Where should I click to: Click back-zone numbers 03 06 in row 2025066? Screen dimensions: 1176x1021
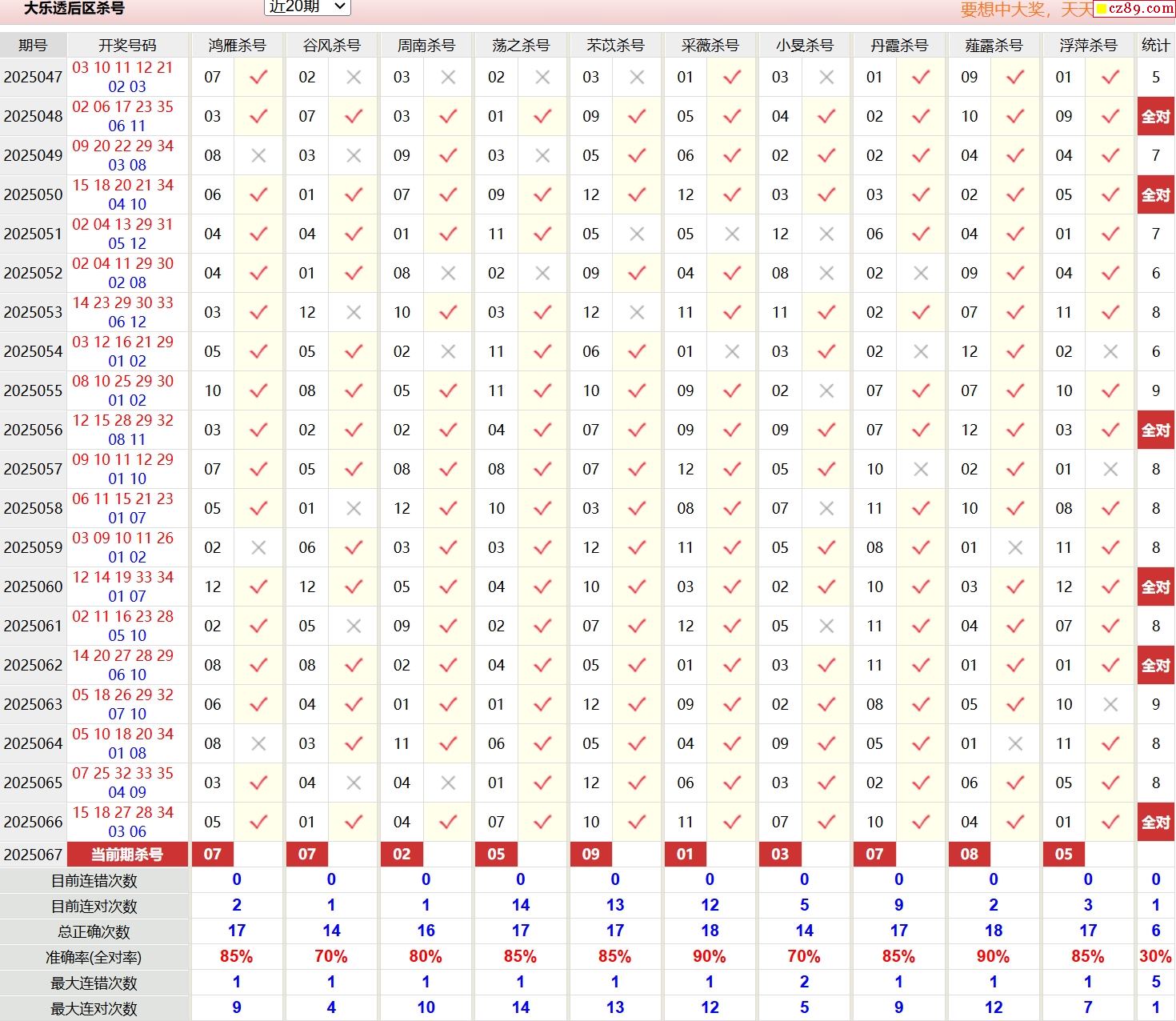(127, 832)
